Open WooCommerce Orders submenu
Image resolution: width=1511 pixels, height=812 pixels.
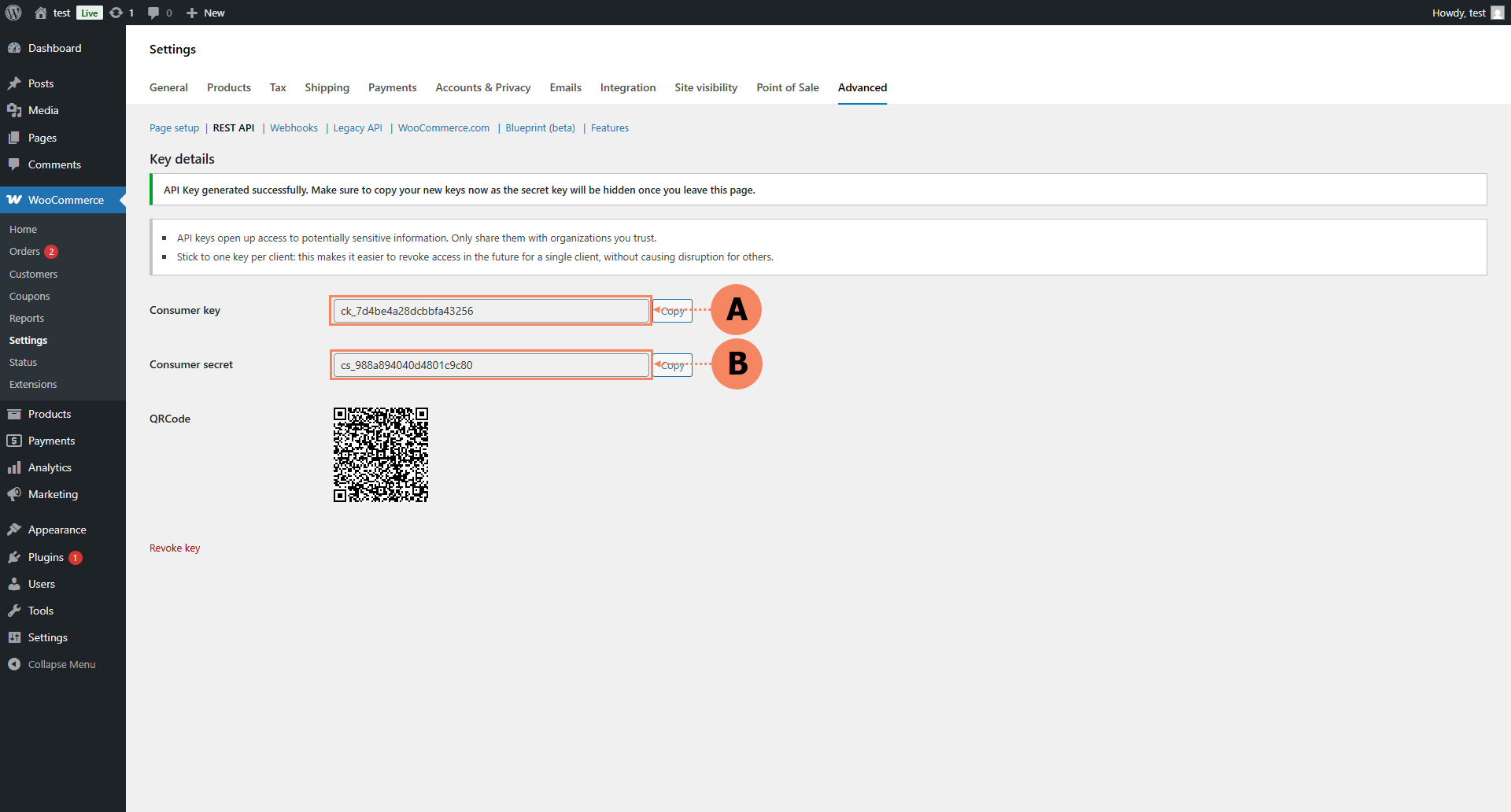(x=24, y=252)
